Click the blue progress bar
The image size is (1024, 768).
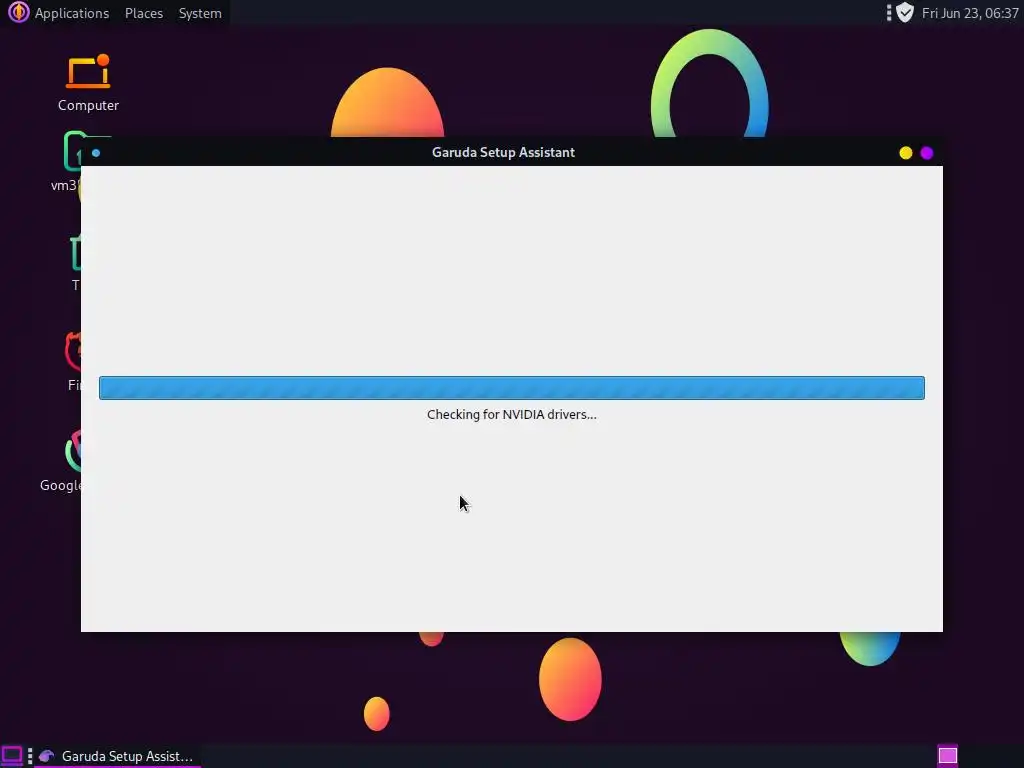point(512,388)
